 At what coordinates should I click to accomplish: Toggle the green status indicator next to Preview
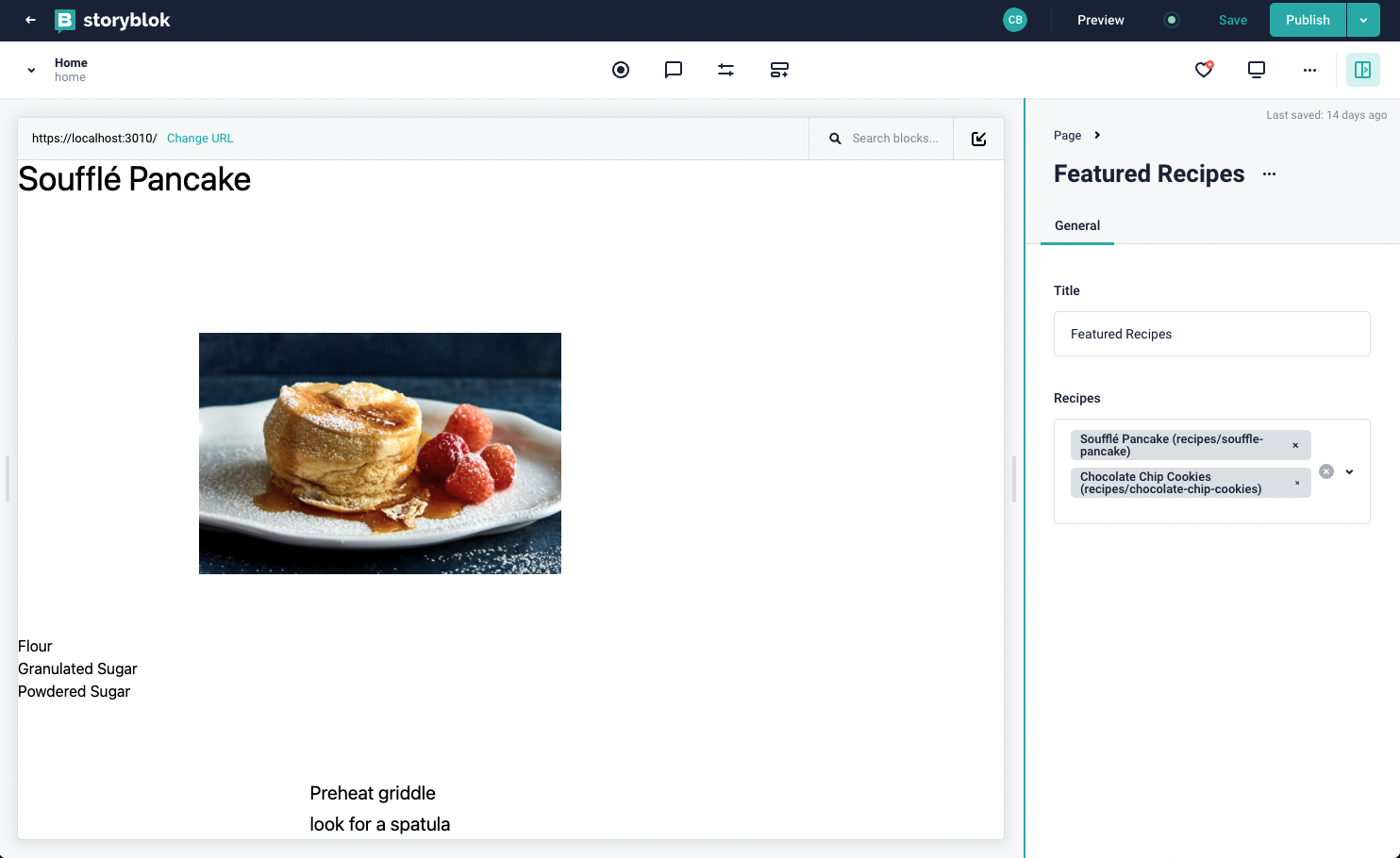1172,20
